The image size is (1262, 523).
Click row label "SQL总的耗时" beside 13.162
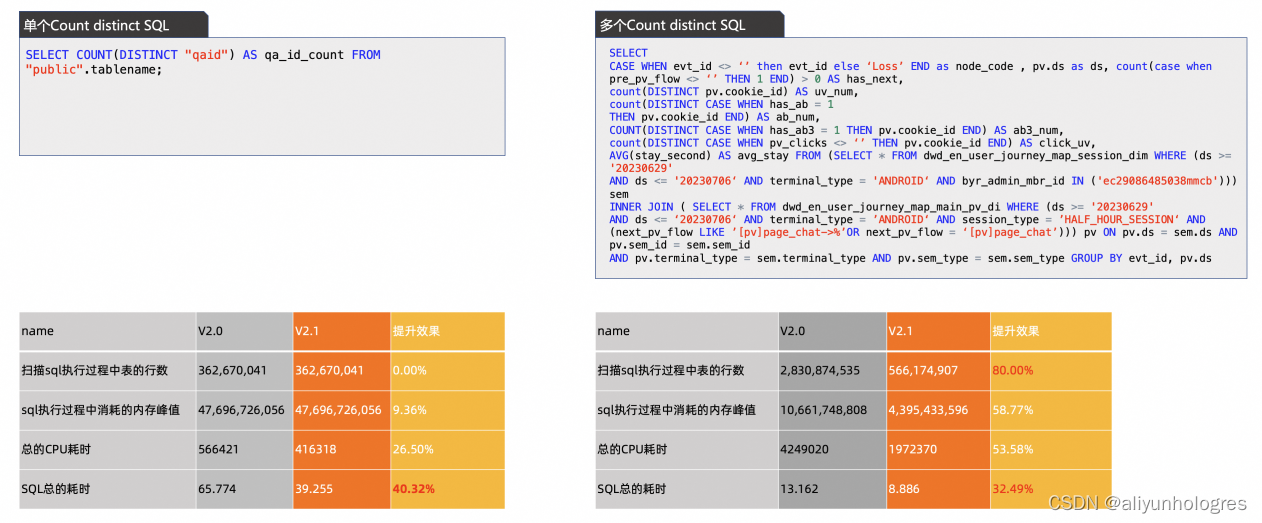click(686, 489)
